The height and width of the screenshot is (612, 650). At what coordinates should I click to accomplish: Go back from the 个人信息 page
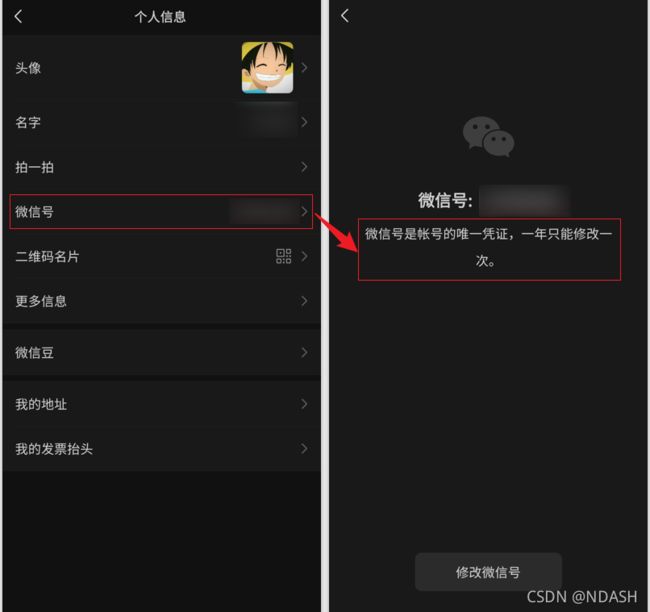click(18, 17)
